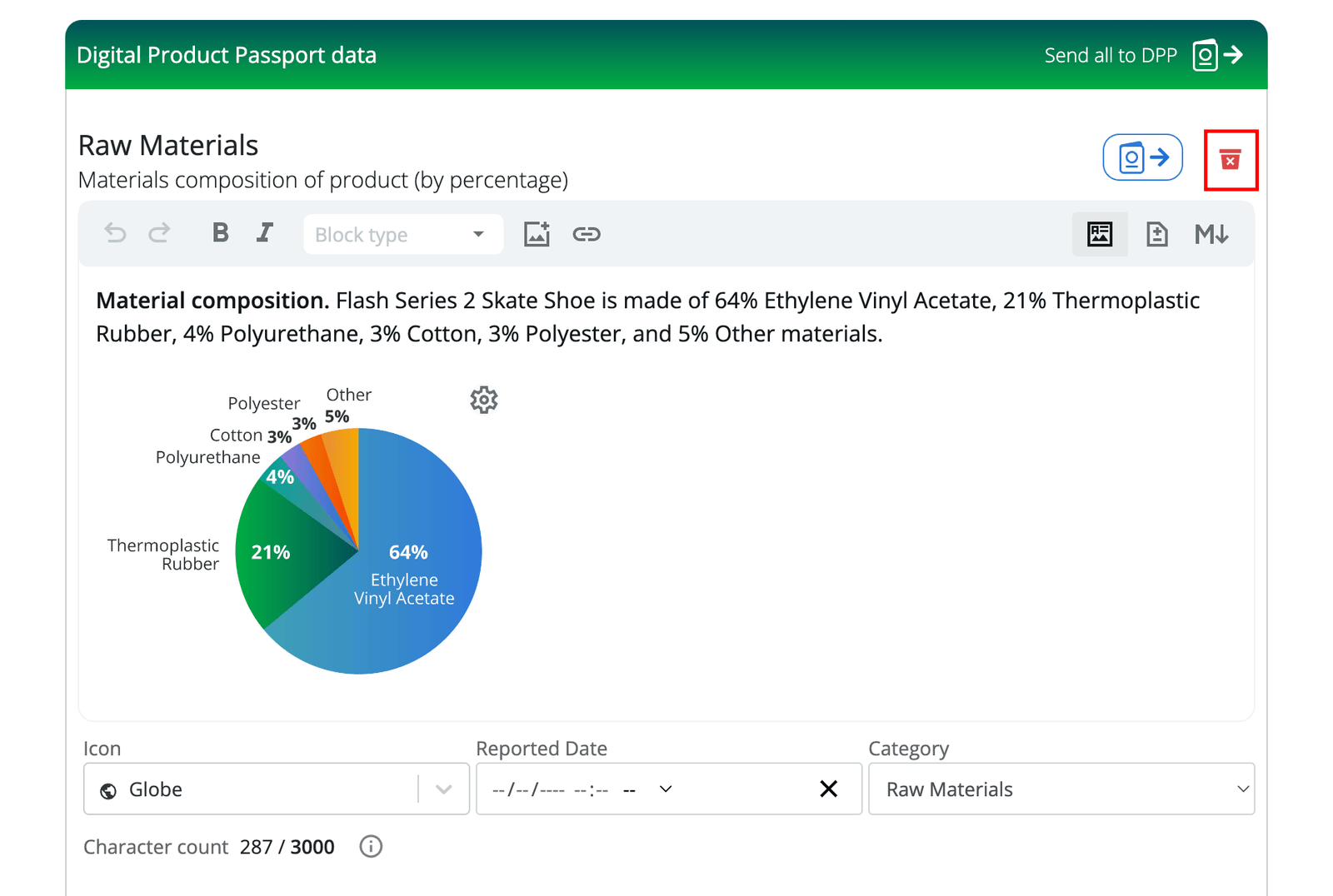Expand the Icon selector dropdown arrow

443,789
